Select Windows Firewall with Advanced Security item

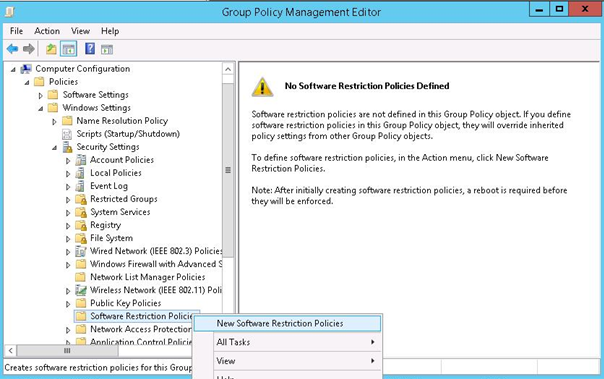coord(156,264)
